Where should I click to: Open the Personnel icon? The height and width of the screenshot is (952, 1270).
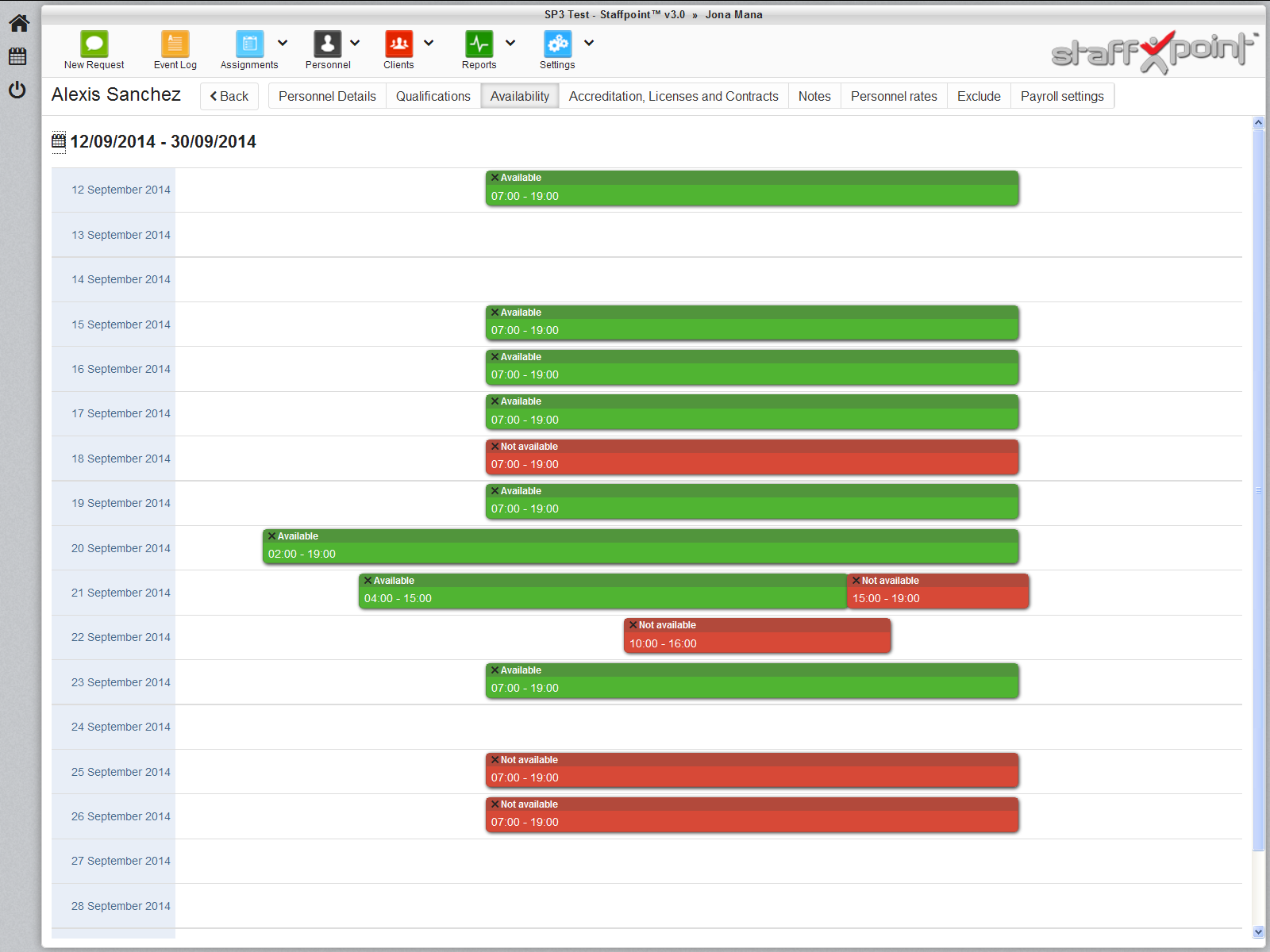(x=327, y=44)
